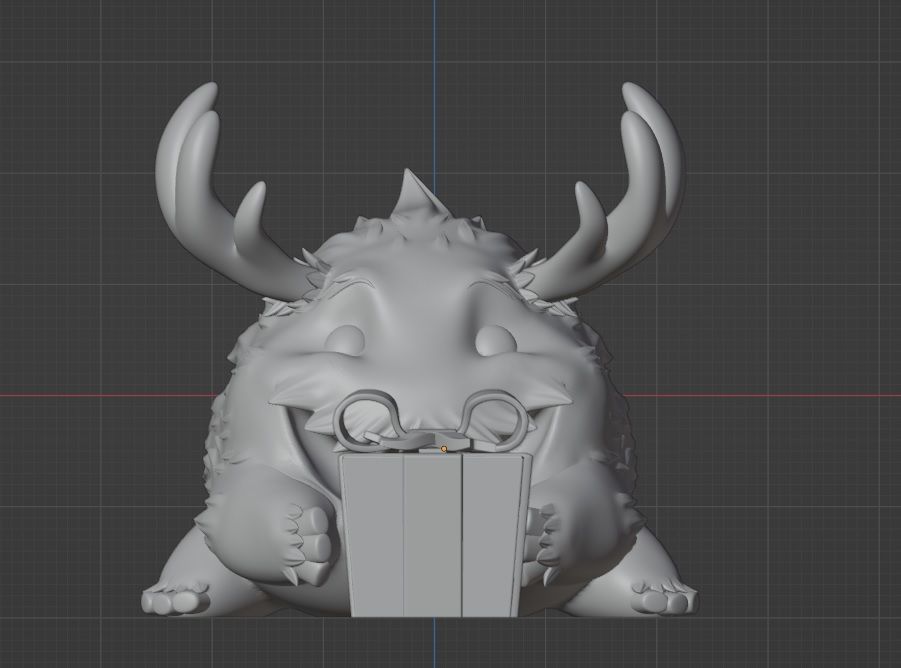Select the ribbon bow loop on the left
The width and height of the screenshot is (901, 668).
click(x=368, y=420)
